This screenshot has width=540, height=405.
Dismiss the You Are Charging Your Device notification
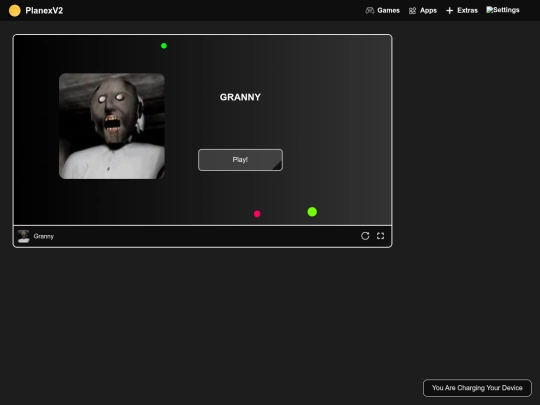[477, 388]
